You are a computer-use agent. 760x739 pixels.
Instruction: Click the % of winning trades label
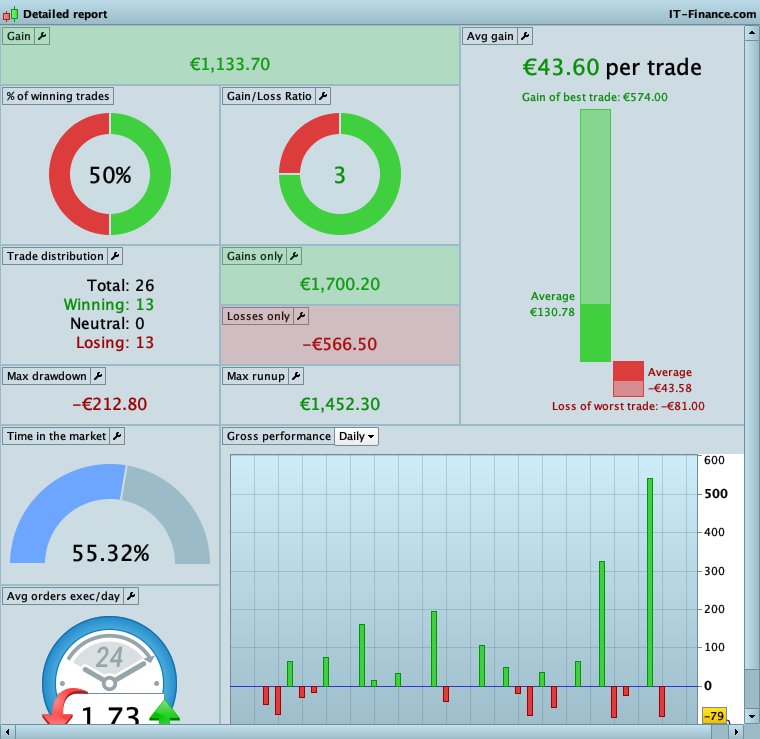click(x=58, y=96)
